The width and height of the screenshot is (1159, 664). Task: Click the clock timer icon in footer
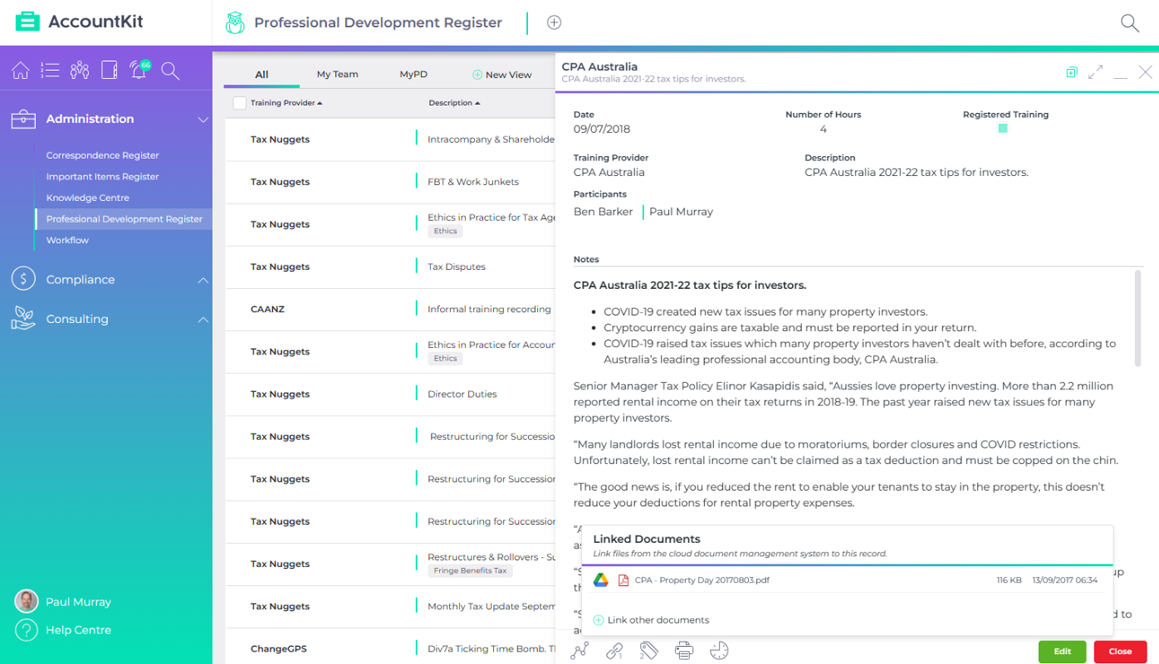coord(719,651)
